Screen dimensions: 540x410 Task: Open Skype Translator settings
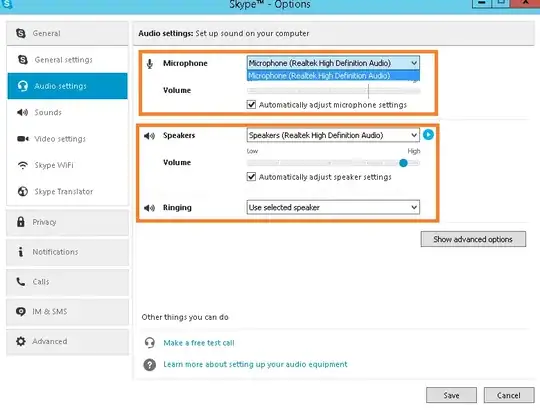[x=67, y=191]
